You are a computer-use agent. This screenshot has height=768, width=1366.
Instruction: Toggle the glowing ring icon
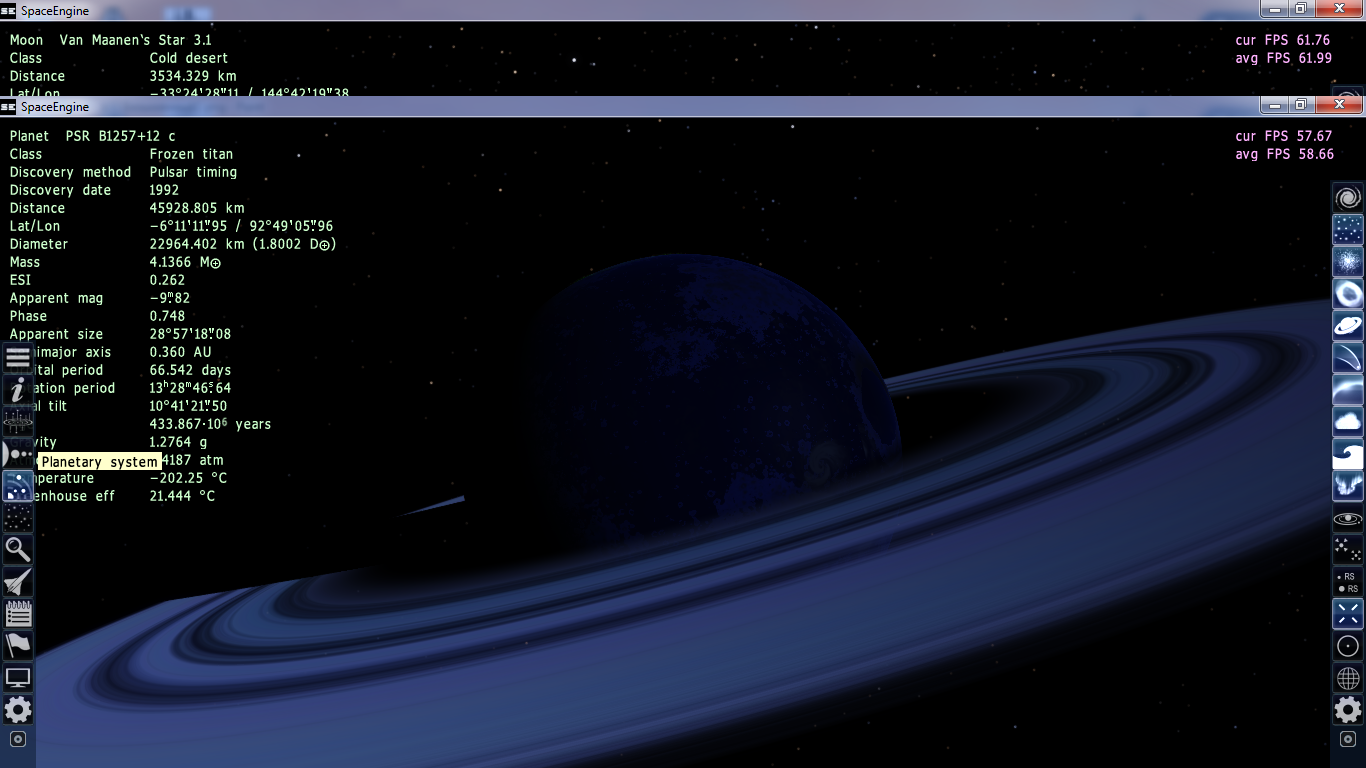(1348, 293)
